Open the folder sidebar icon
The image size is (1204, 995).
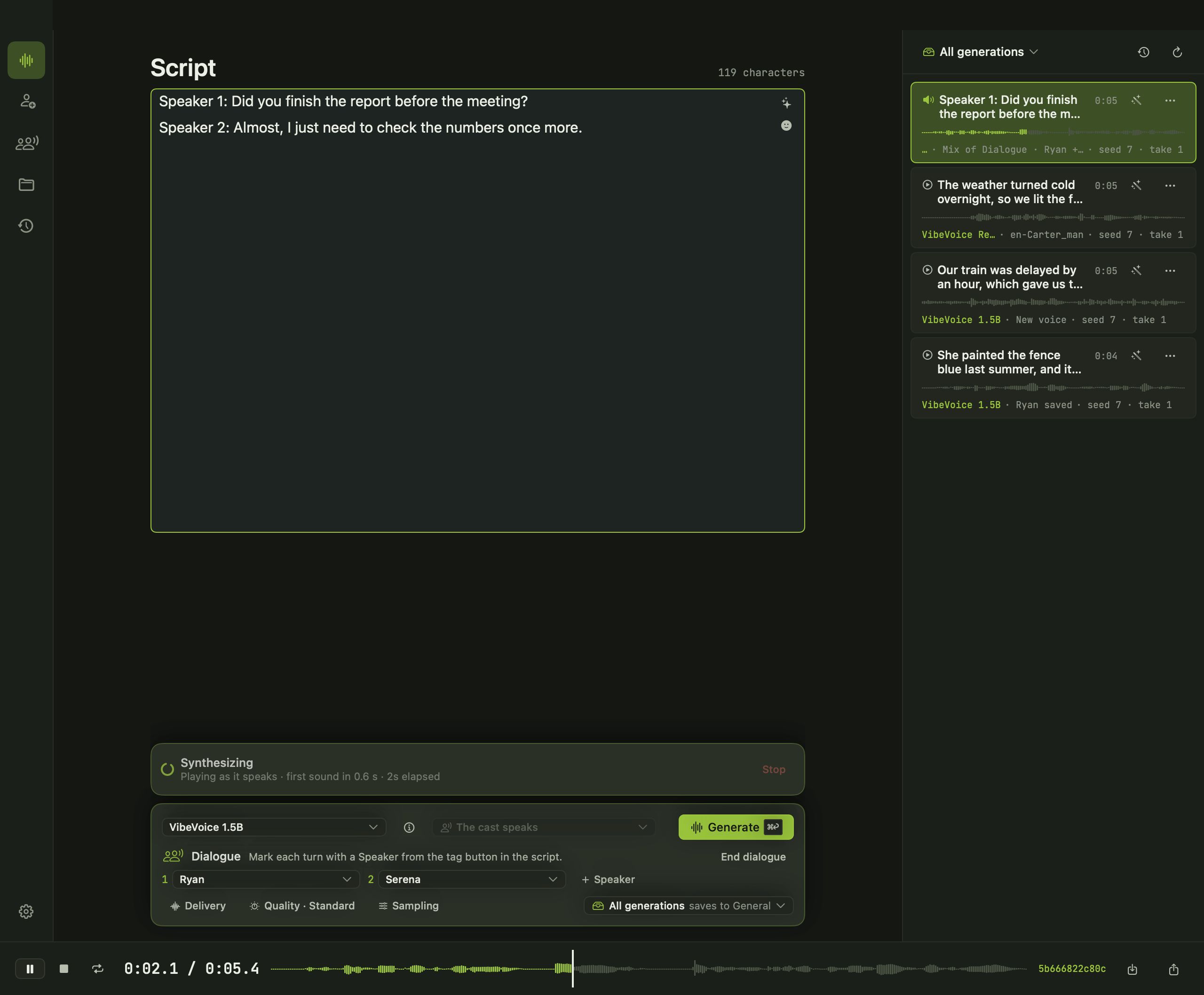(26, 184)
